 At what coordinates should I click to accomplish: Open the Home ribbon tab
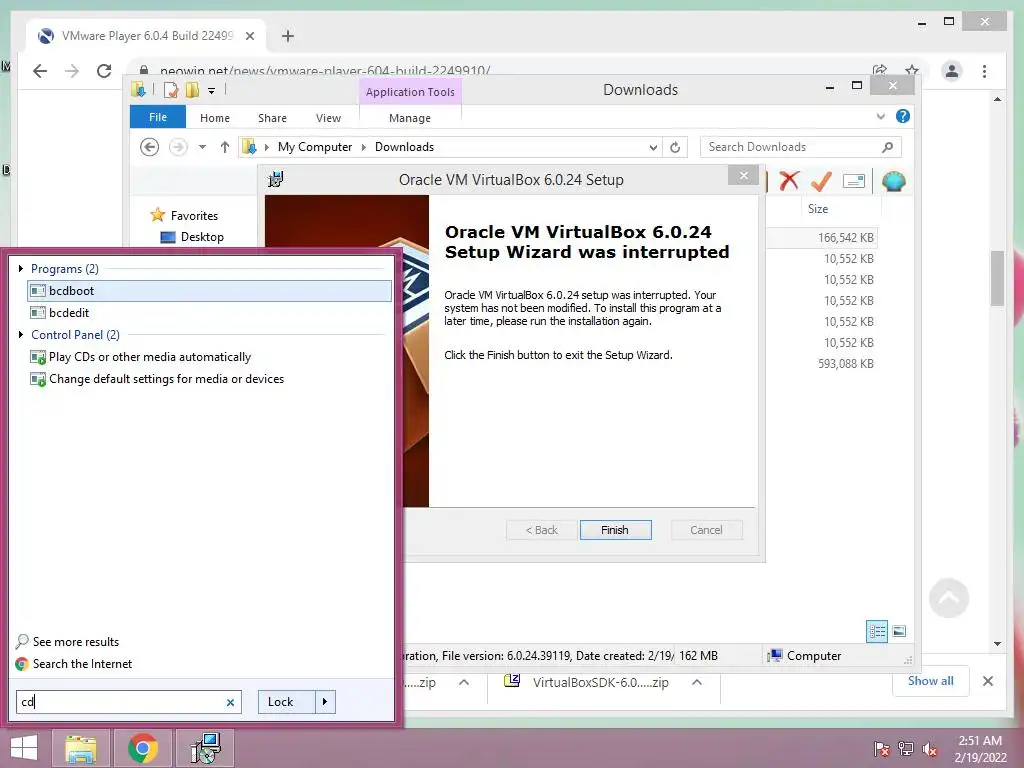pos(215,118)
